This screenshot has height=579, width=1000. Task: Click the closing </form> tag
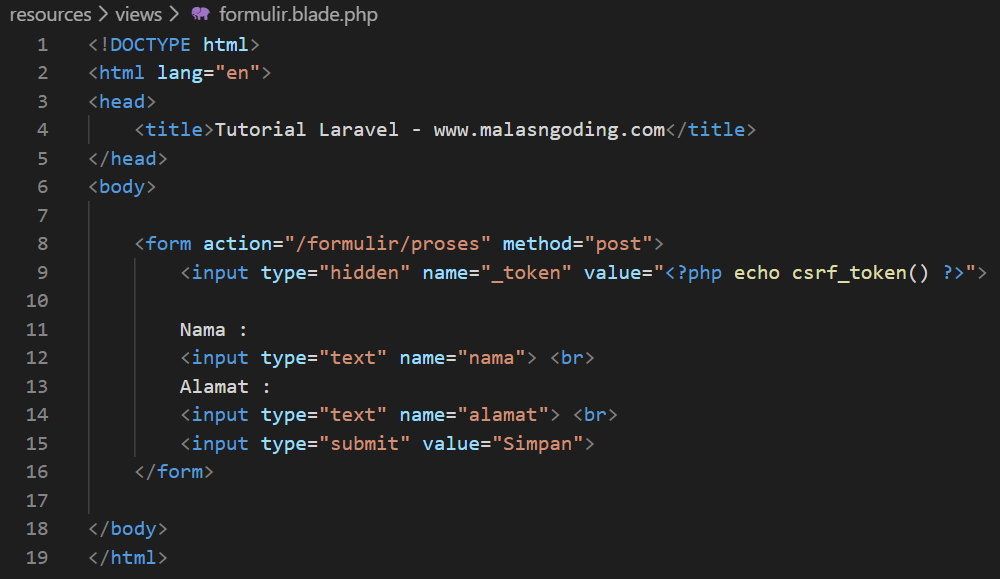point(174,472)
